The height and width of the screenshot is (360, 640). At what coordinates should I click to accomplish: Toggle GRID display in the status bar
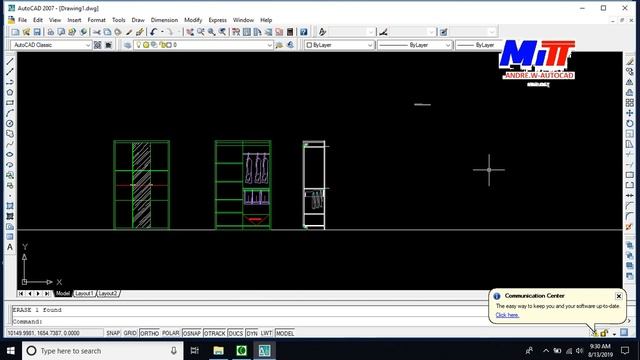tap(130, 333)
